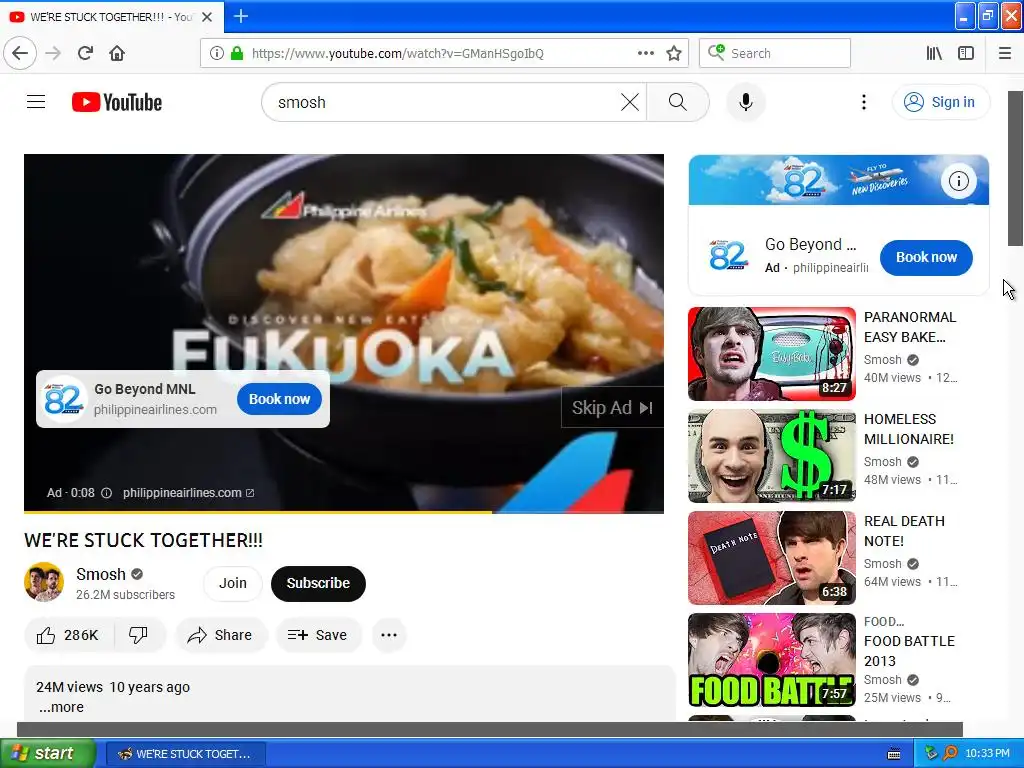Image resolution: width=1024 pixels, height=768 pixels.
Task: Open PARANORMAL EASY BAKE video thumbnail
Action: [772, 354]
